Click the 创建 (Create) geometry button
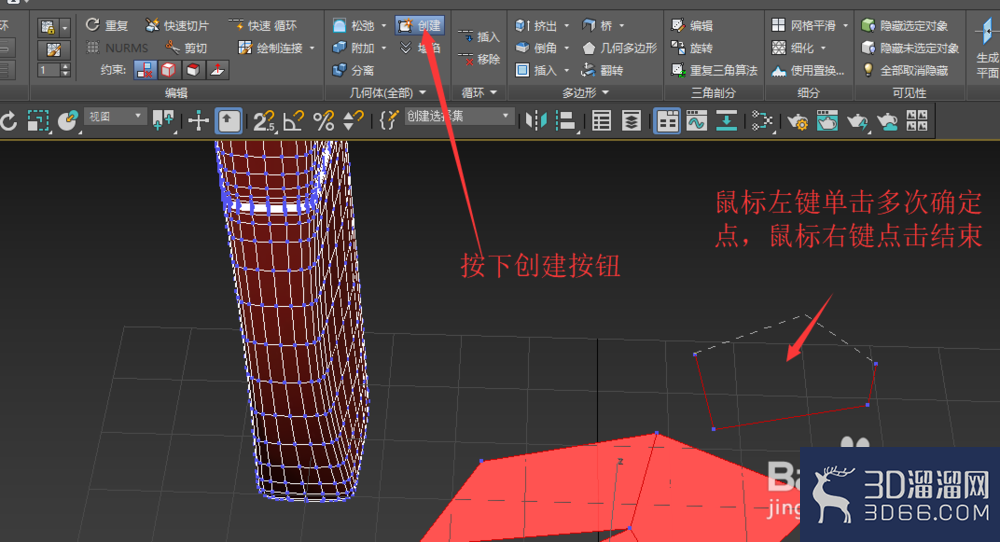 coord(420,26)
